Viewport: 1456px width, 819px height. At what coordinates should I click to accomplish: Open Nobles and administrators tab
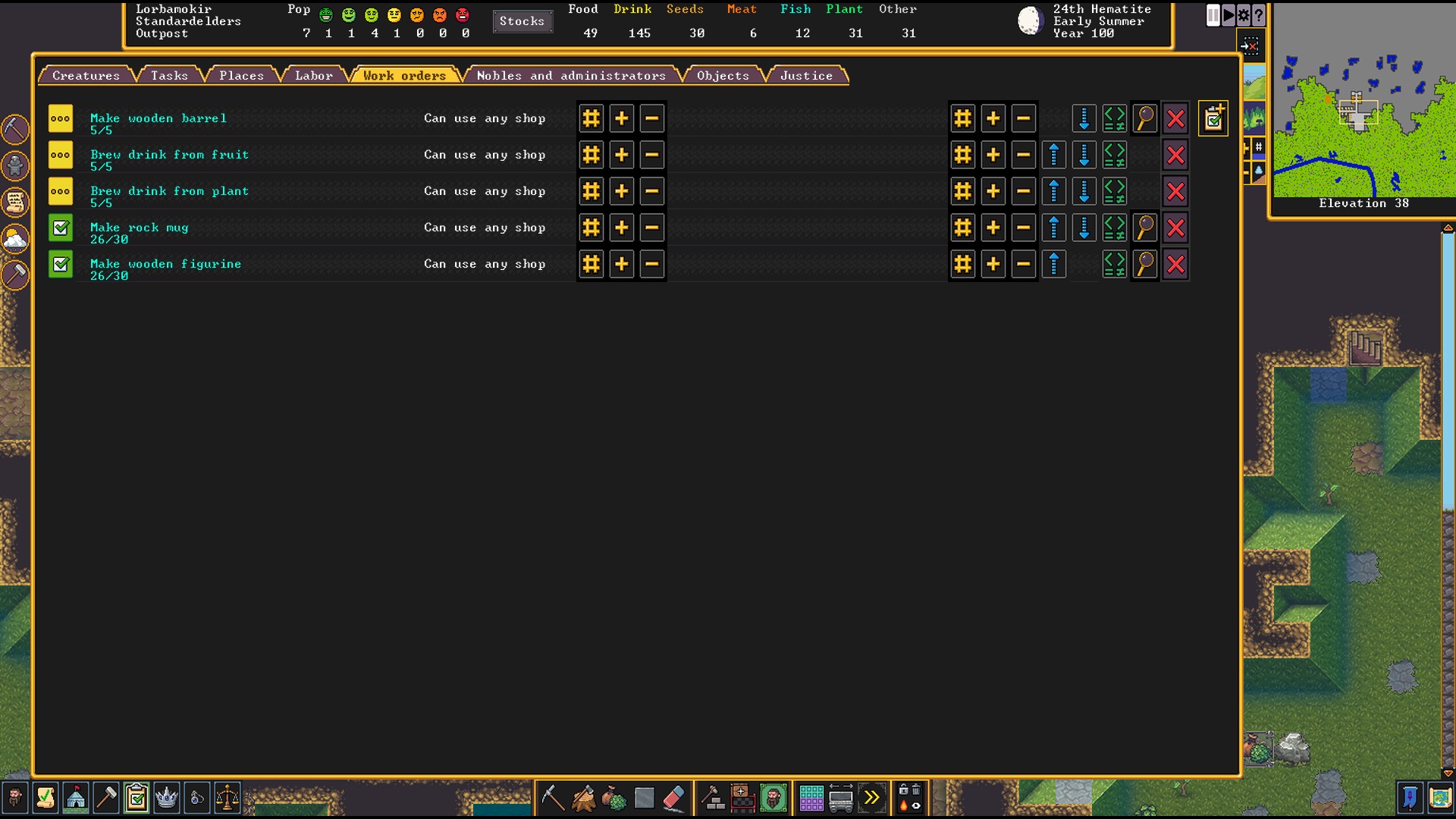tap(571, 75)
